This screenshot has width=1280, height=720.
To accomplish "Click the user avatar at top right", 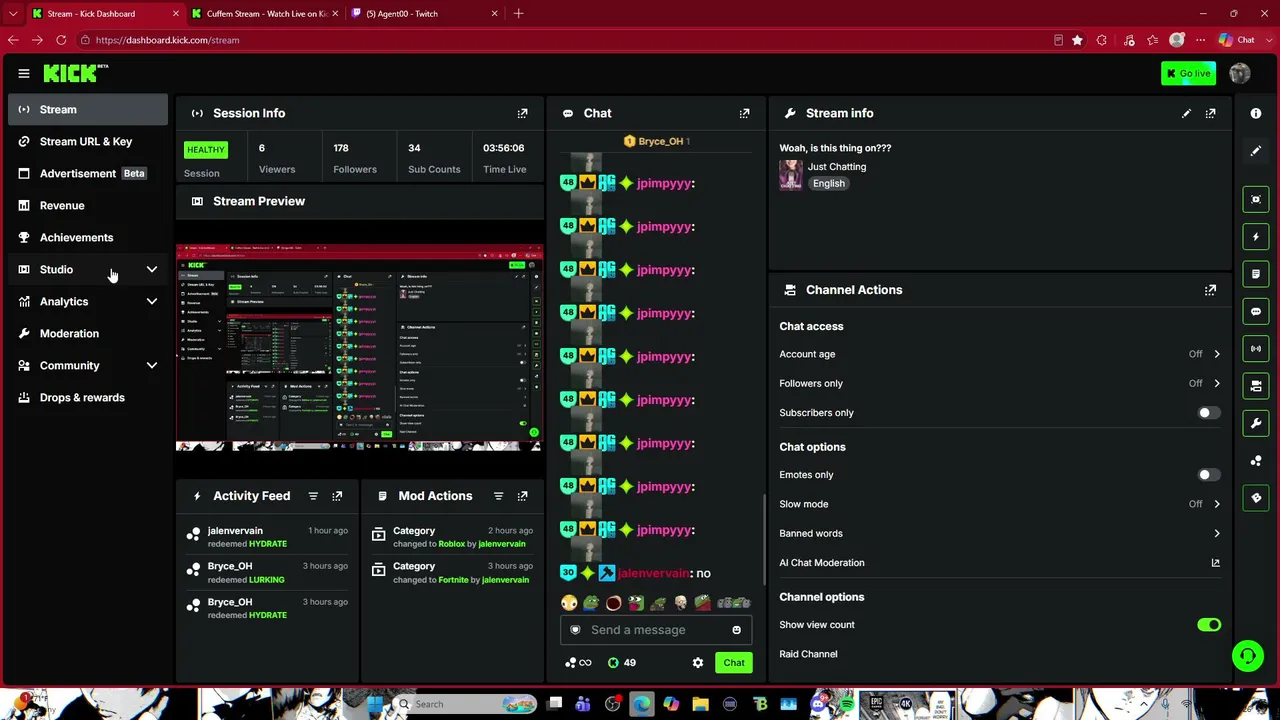I will pyautogui.click(x=1240, y=73).
